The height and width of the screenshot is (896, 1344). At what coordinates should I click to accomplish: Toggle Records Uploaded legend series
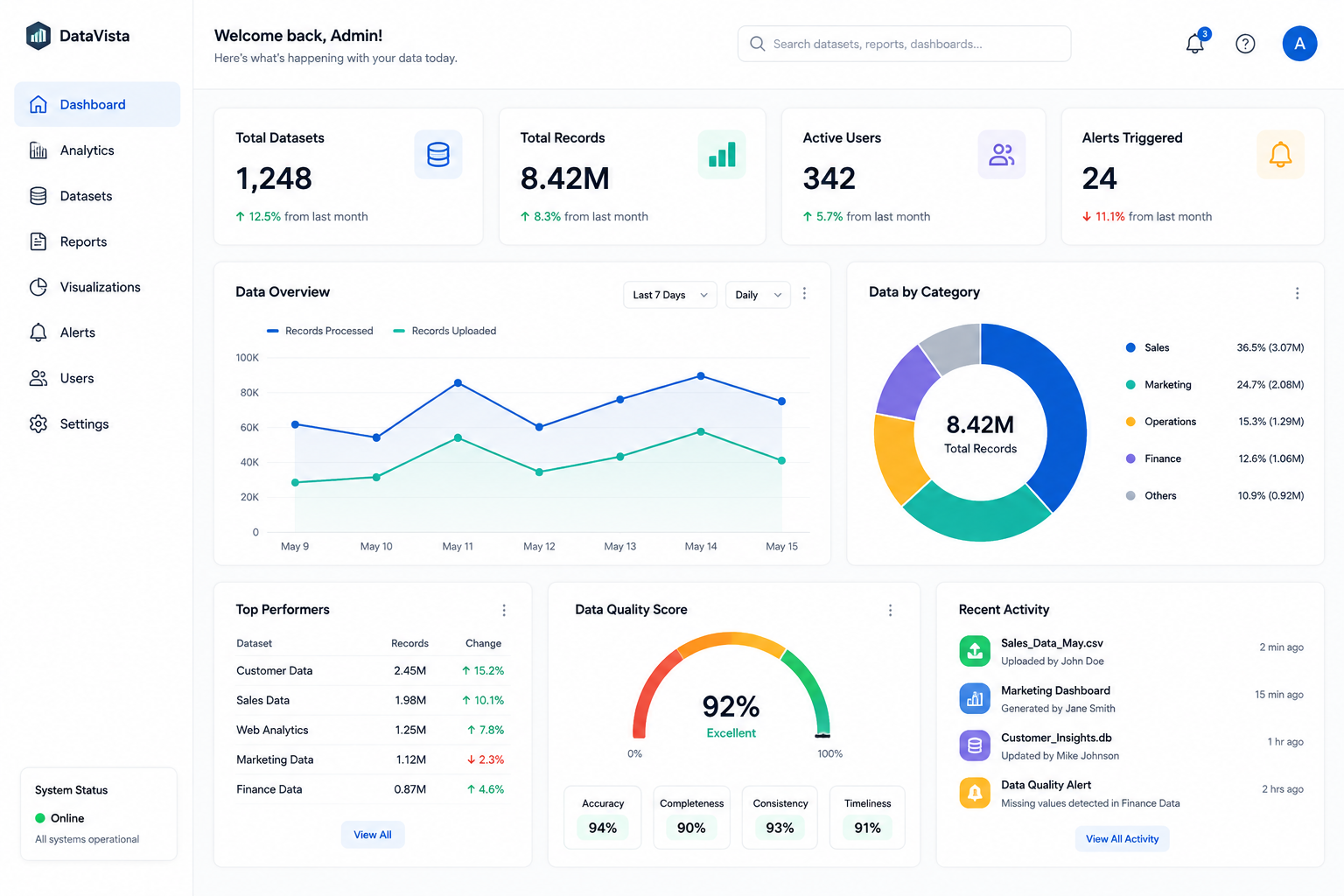[445, 331]
